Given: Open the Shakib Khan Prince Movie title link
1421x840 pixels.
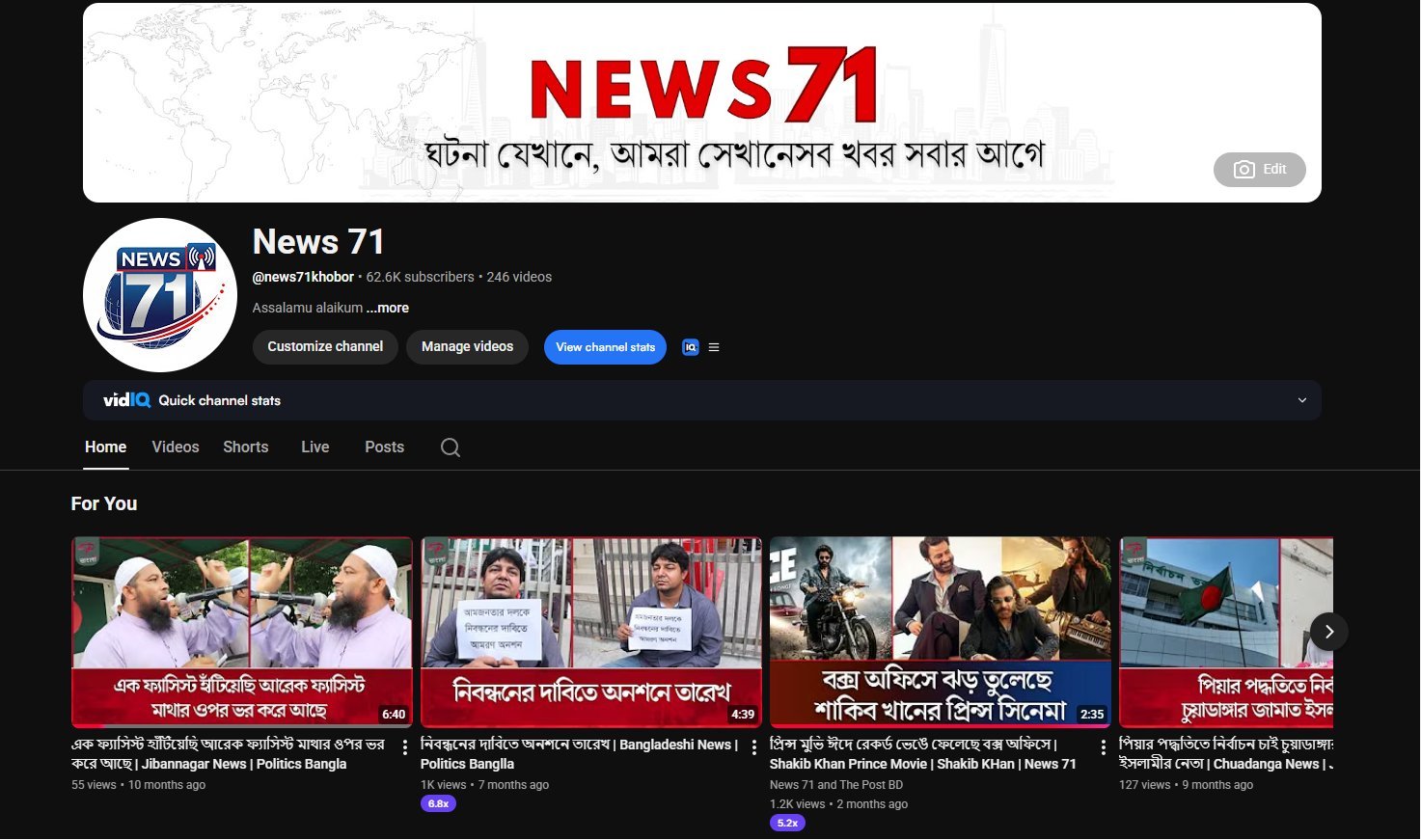Looking at the screenshot, I should click(923, 754).
